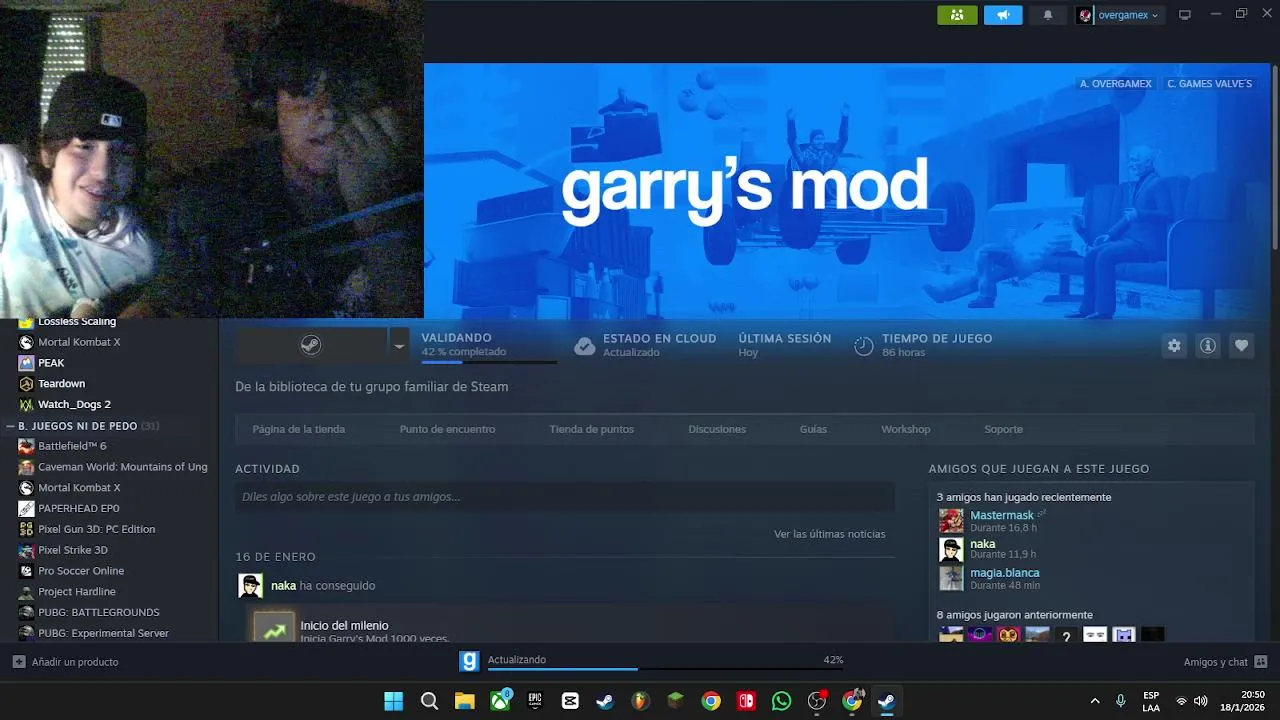Select PUBG: BATTLEGROUNDS in library list
Image resolution: width=1280 pixels, height=720 pixels.
pyautogui.click(x=98, y=612)
